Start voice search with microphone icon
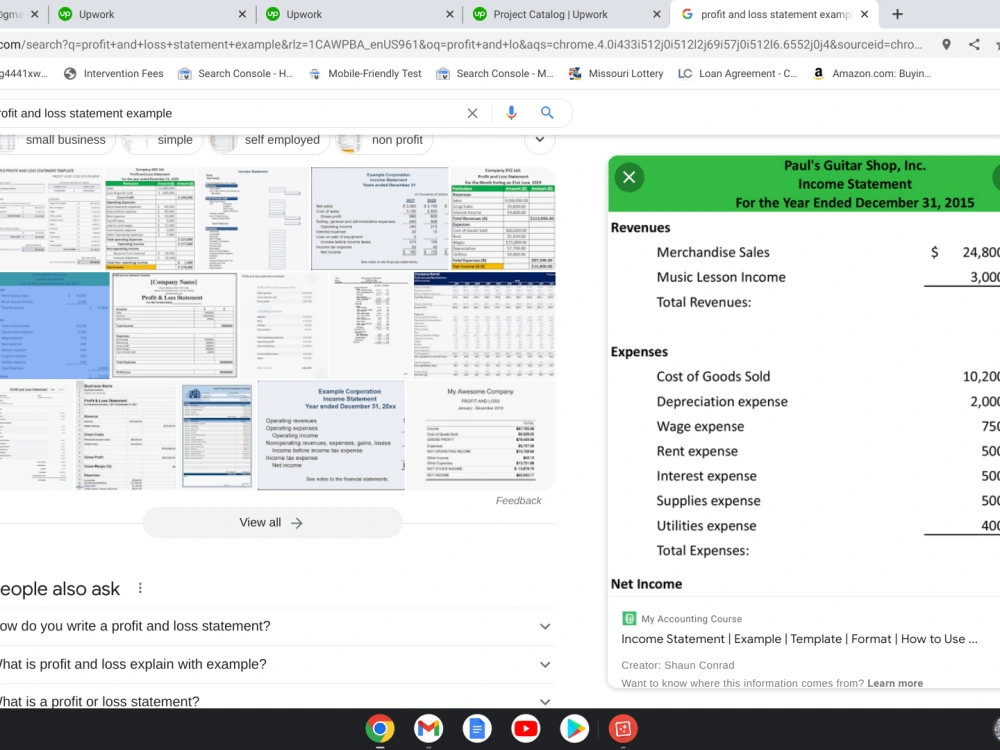 click(x=511, y=113)
